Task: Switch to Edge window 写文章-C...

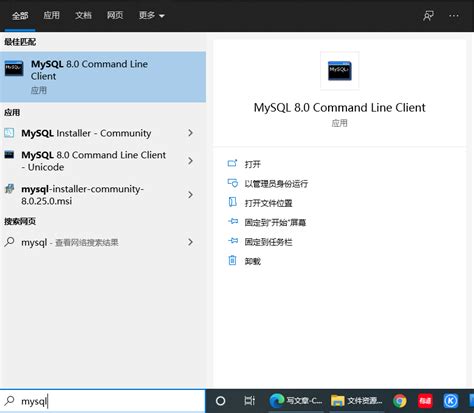Action: [x=296, y=401]
